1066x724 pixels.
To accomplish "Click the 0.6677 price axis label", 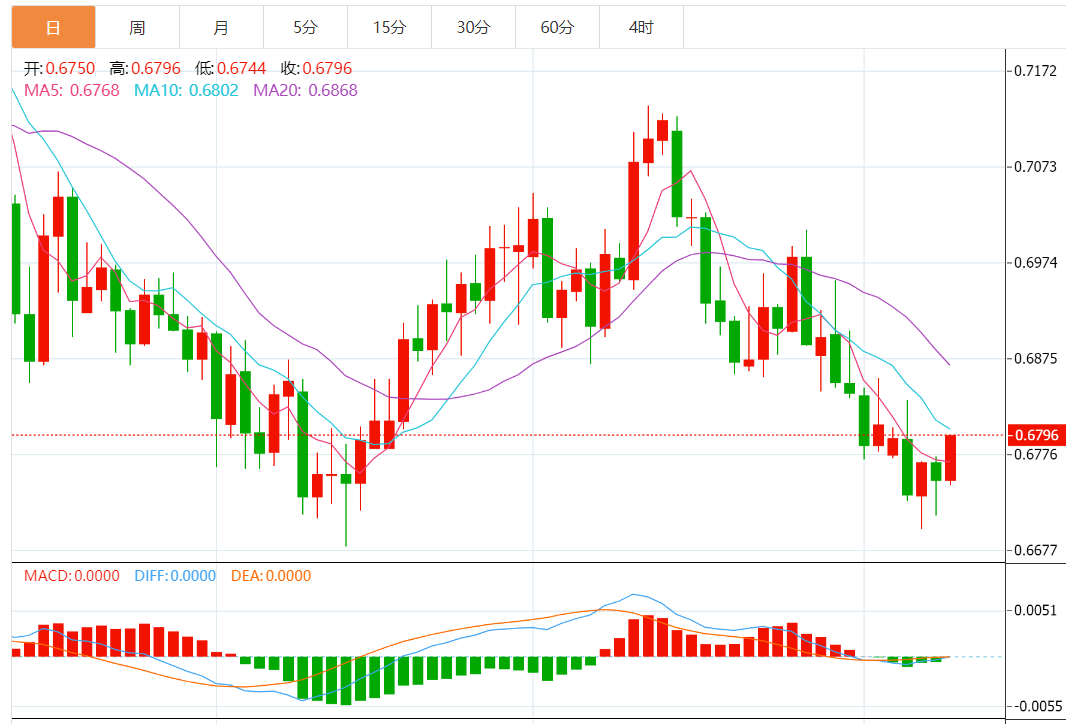I will tap(1035, 550).
